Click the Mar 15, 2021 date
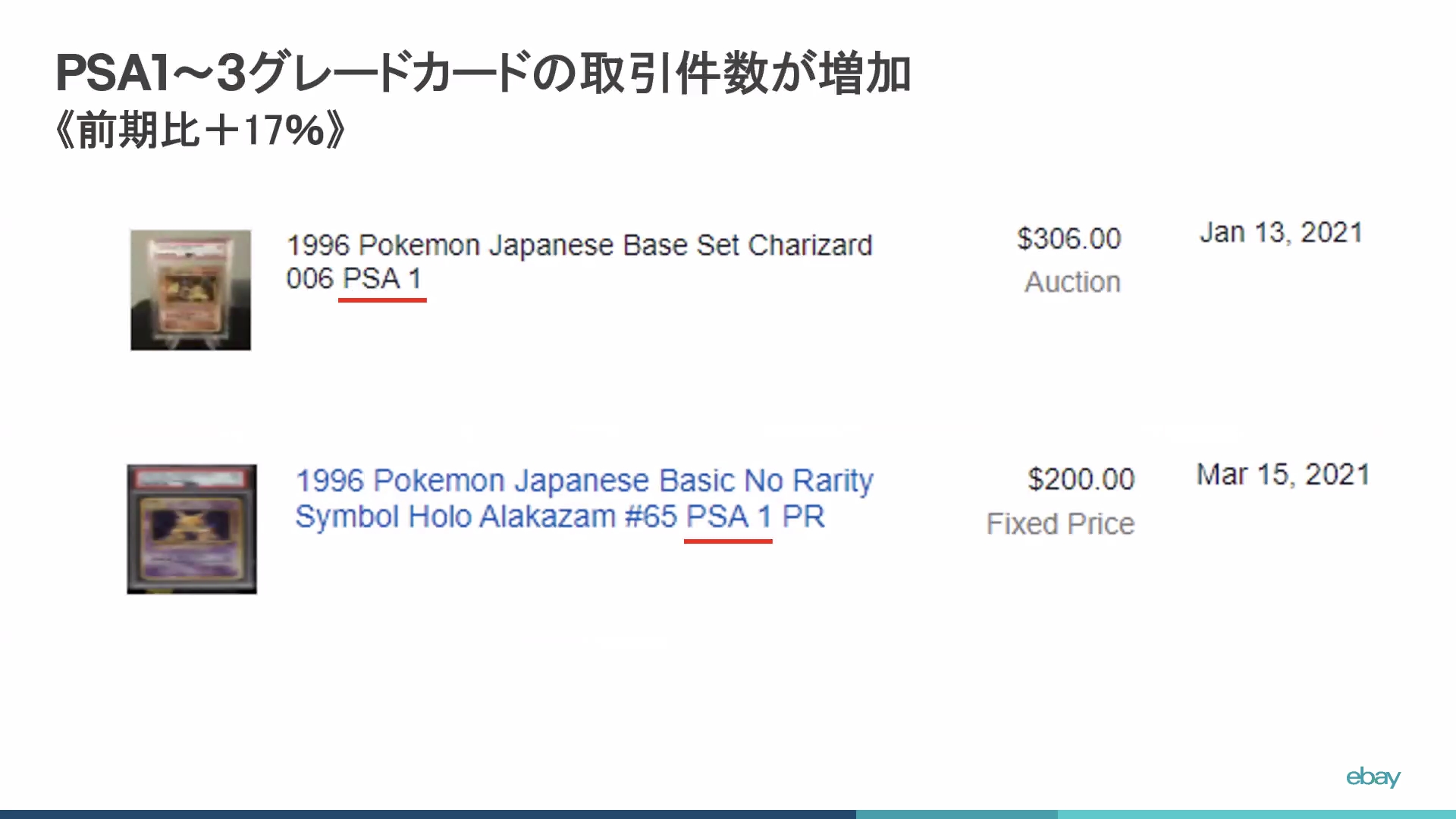Viewport: 1456px width, 819px height. [x=1283, y=475]
